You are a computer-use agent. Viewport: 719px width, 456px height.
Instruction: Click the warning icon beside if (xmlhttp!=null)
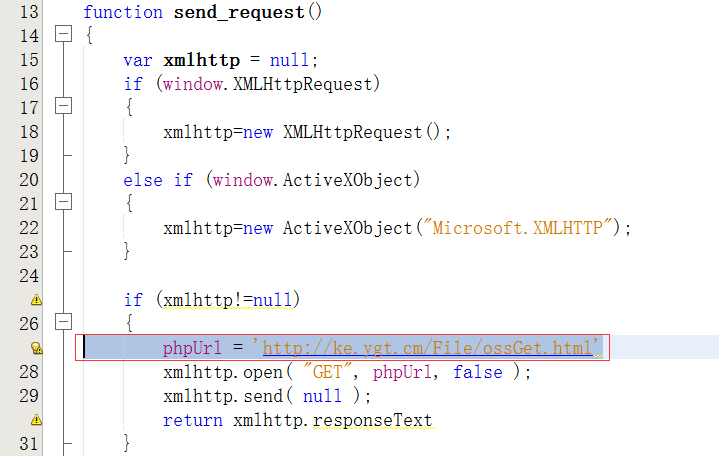click(36, 300)
